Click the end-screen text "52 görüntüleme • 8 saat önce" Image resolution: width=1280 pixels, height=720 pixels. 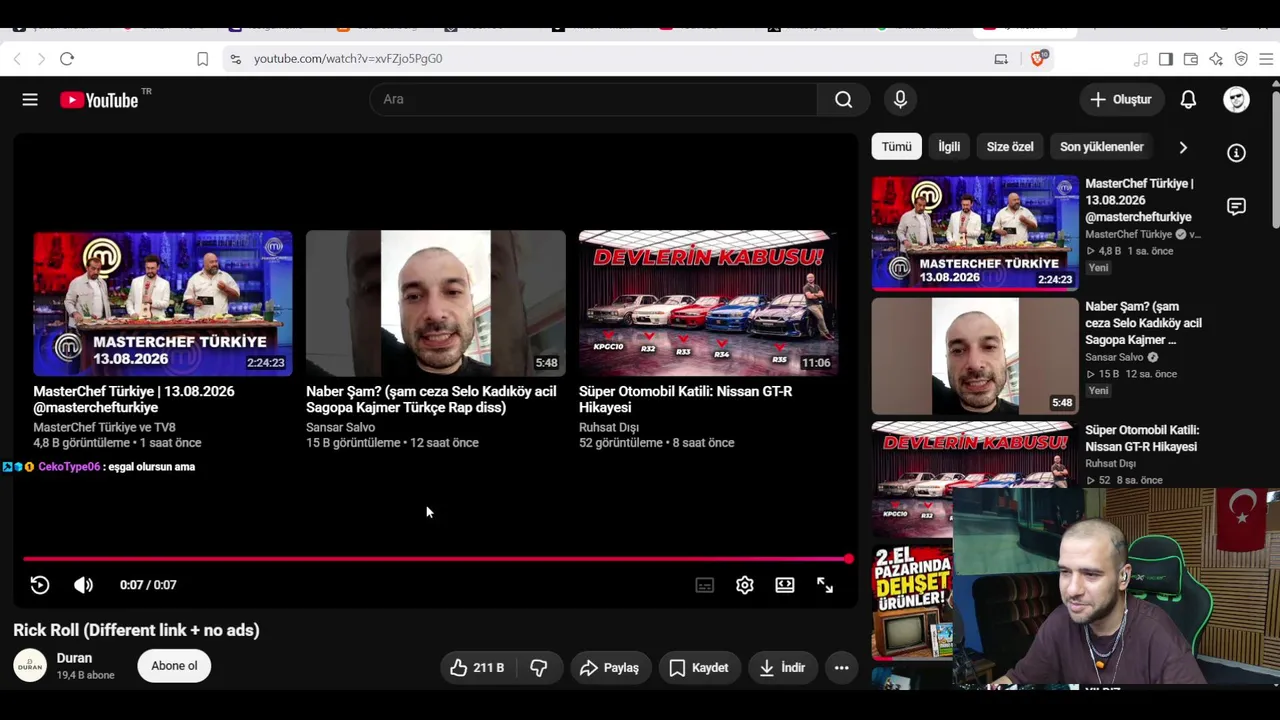coord(656,443)
